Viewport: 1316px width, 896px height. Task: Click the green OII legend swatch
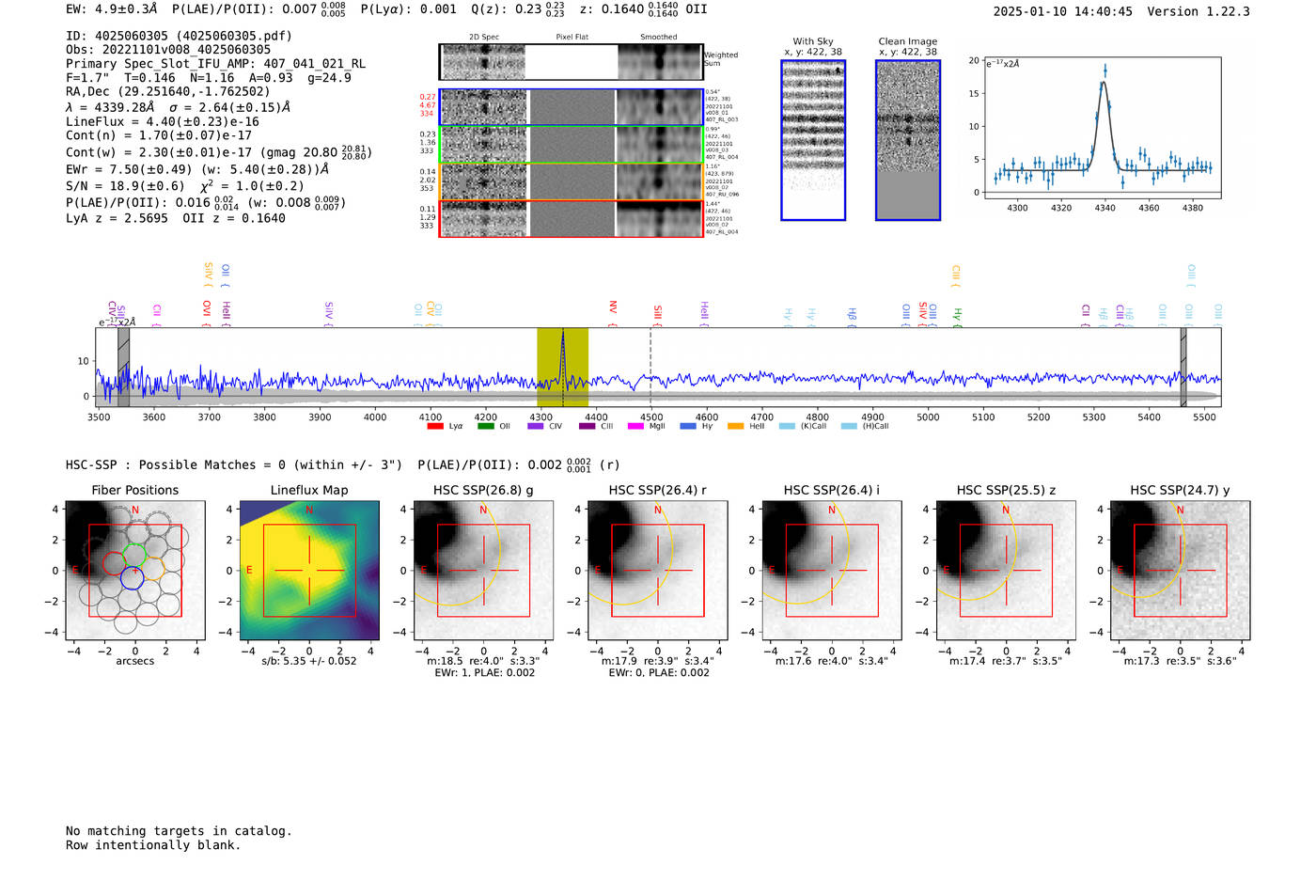[x=485, y=426]
